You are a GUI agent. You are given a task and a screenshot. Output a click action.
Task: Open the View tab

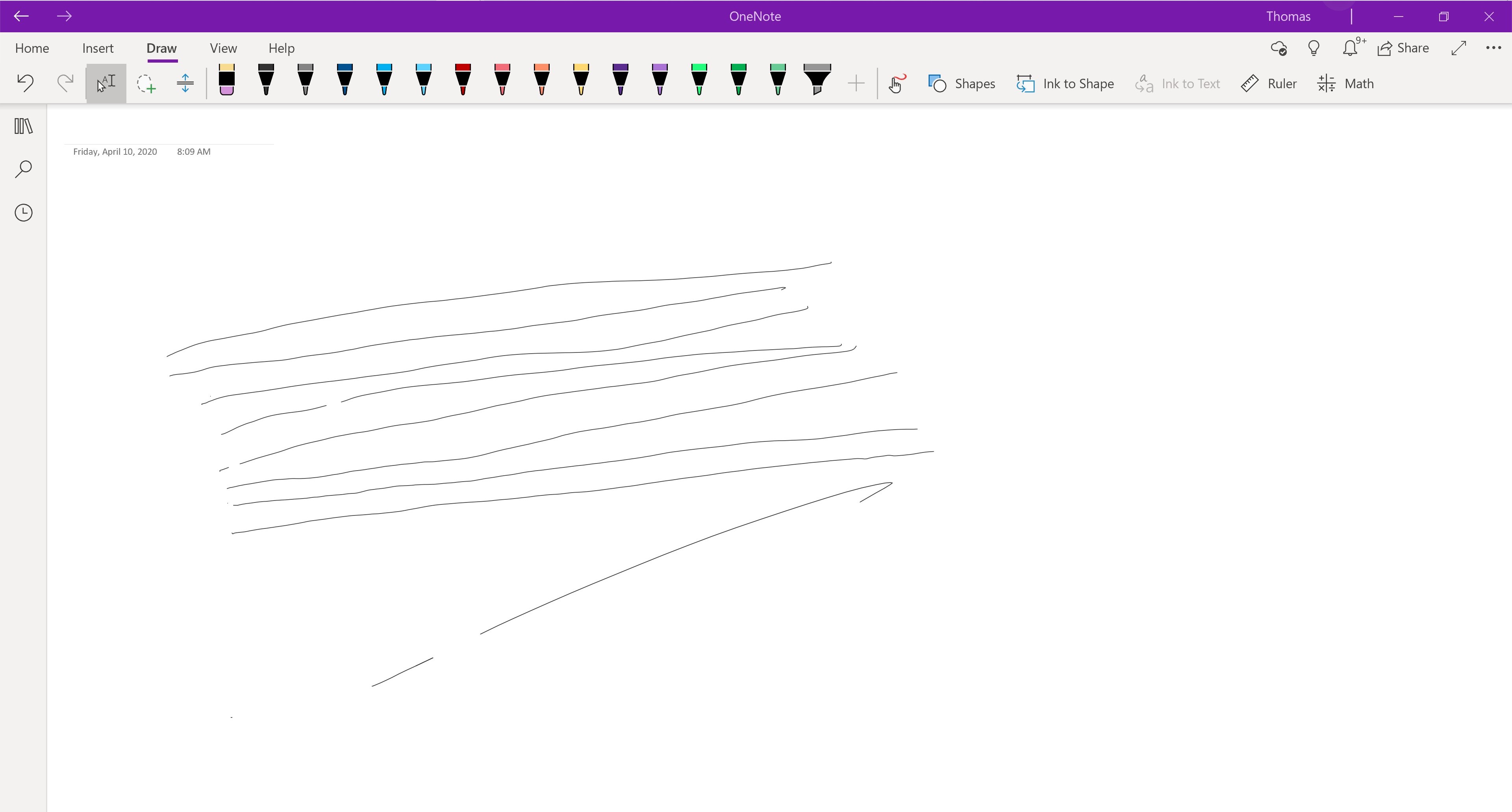[223, 48]
